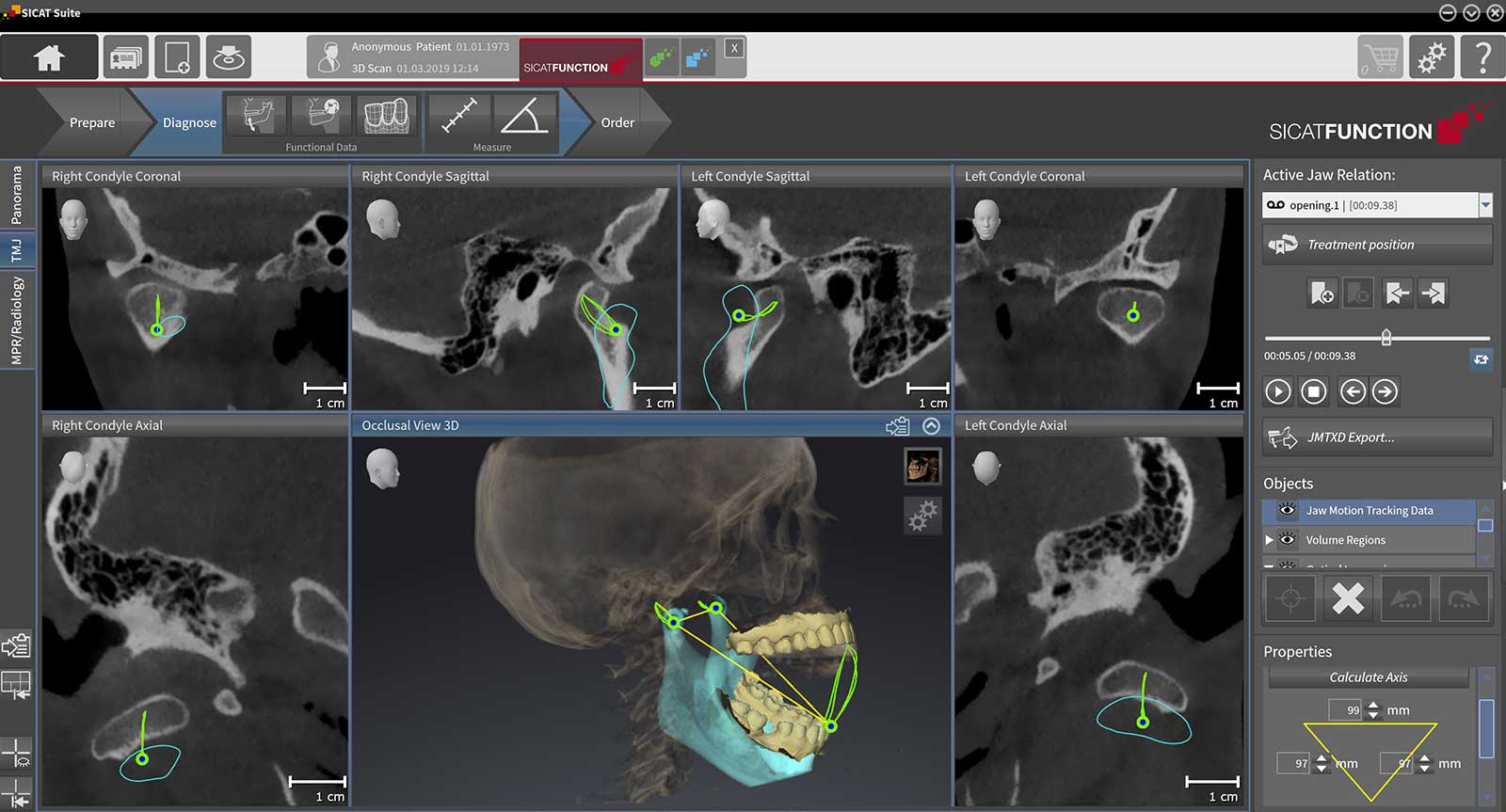The height and width of the screenshot is (812, 1506).
Task: Expand the Volume Regions tree item
Action: click(x=1269, y=540)
